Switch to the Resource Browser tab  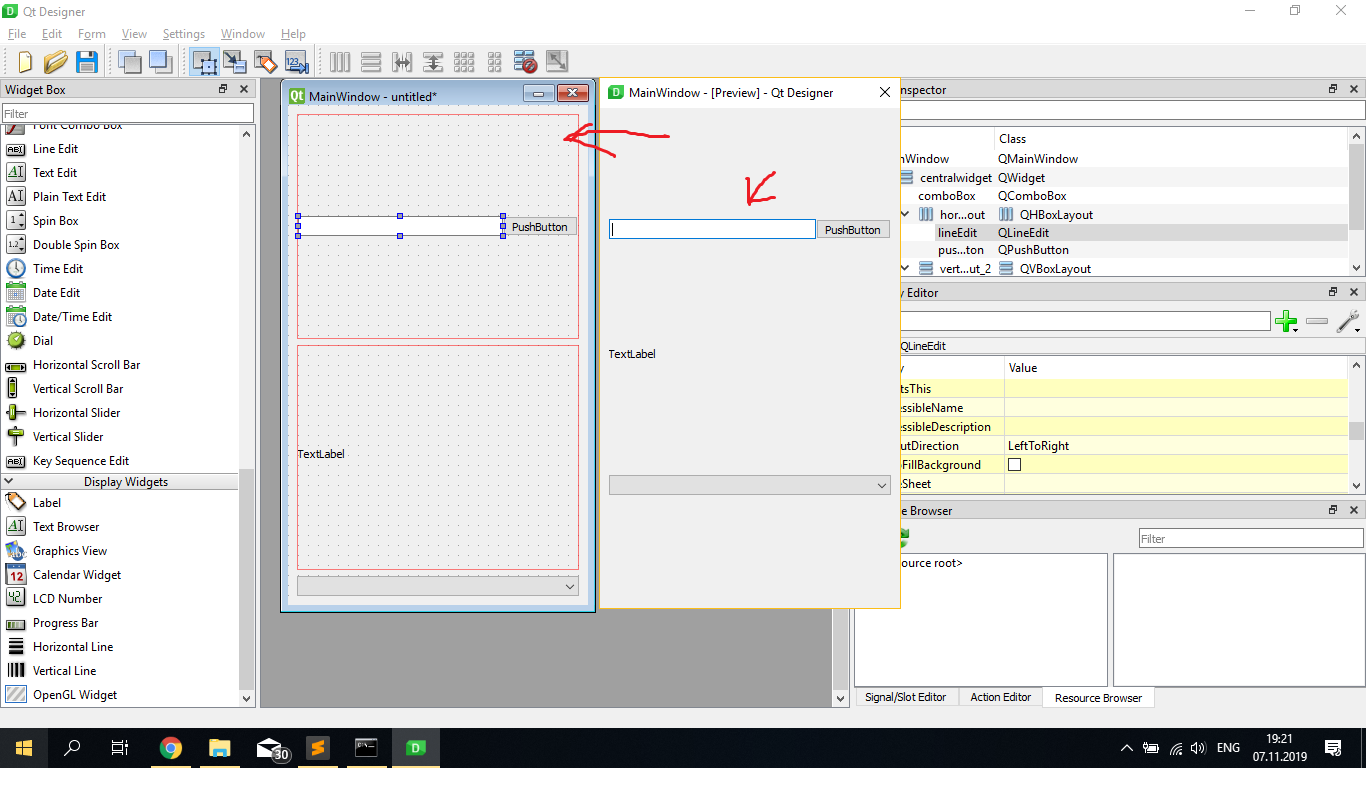(x=1098, y=698)
